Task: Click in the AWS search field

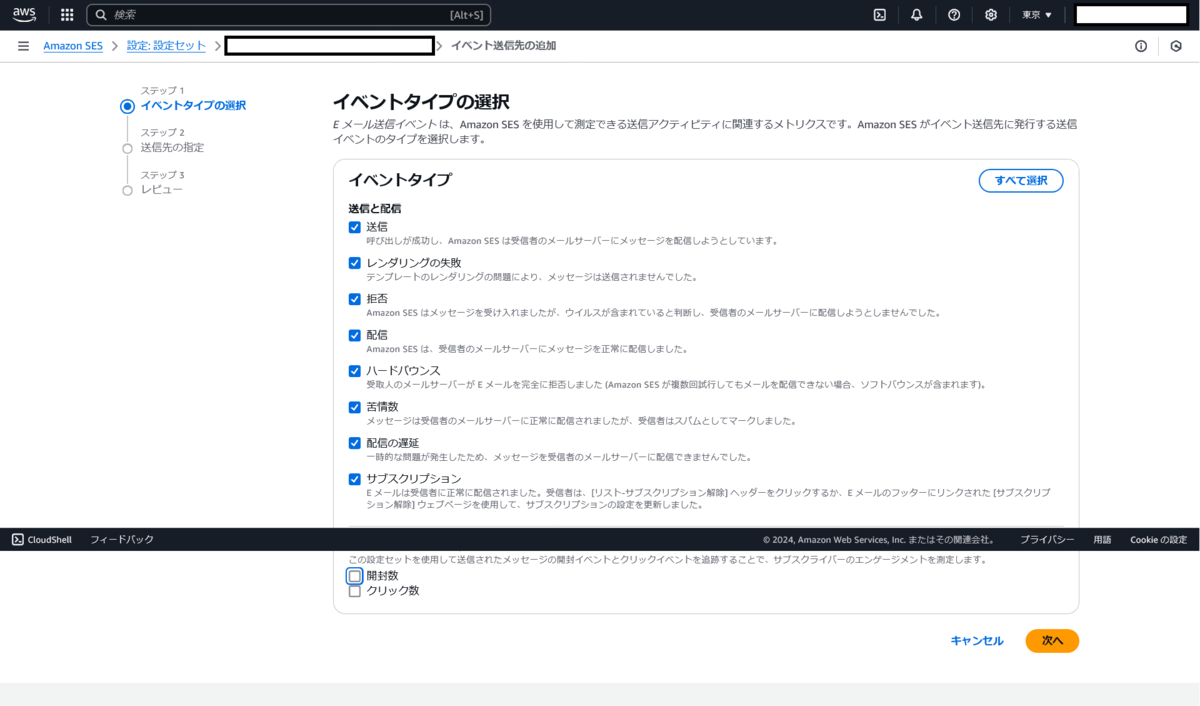Action: point(289,15)
